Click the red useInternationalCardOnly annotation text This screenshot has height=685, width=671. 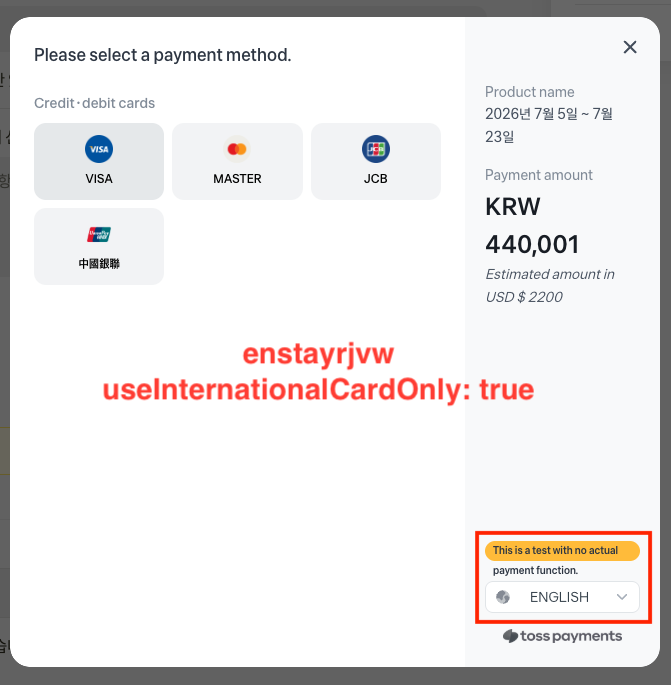[318, 390]
